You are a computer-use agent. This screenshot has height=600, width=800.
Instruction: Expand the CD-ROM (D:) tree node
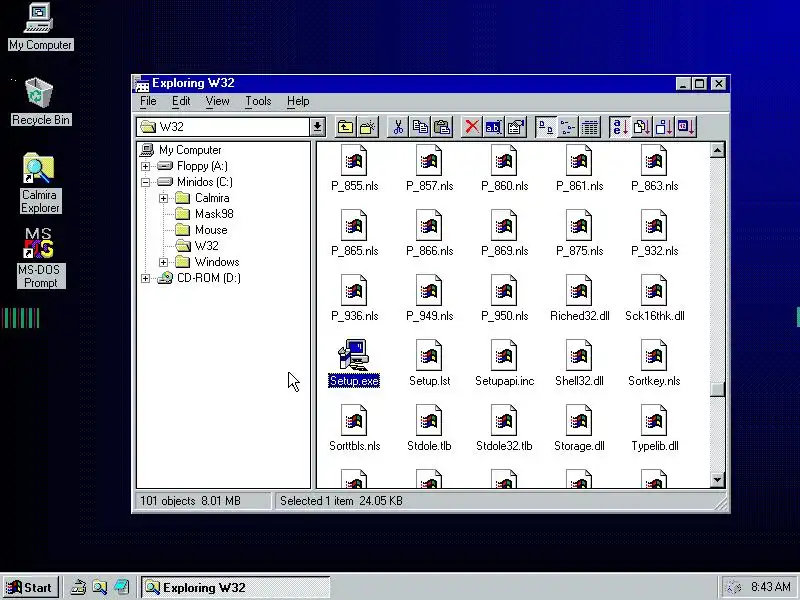pos(145,278)
